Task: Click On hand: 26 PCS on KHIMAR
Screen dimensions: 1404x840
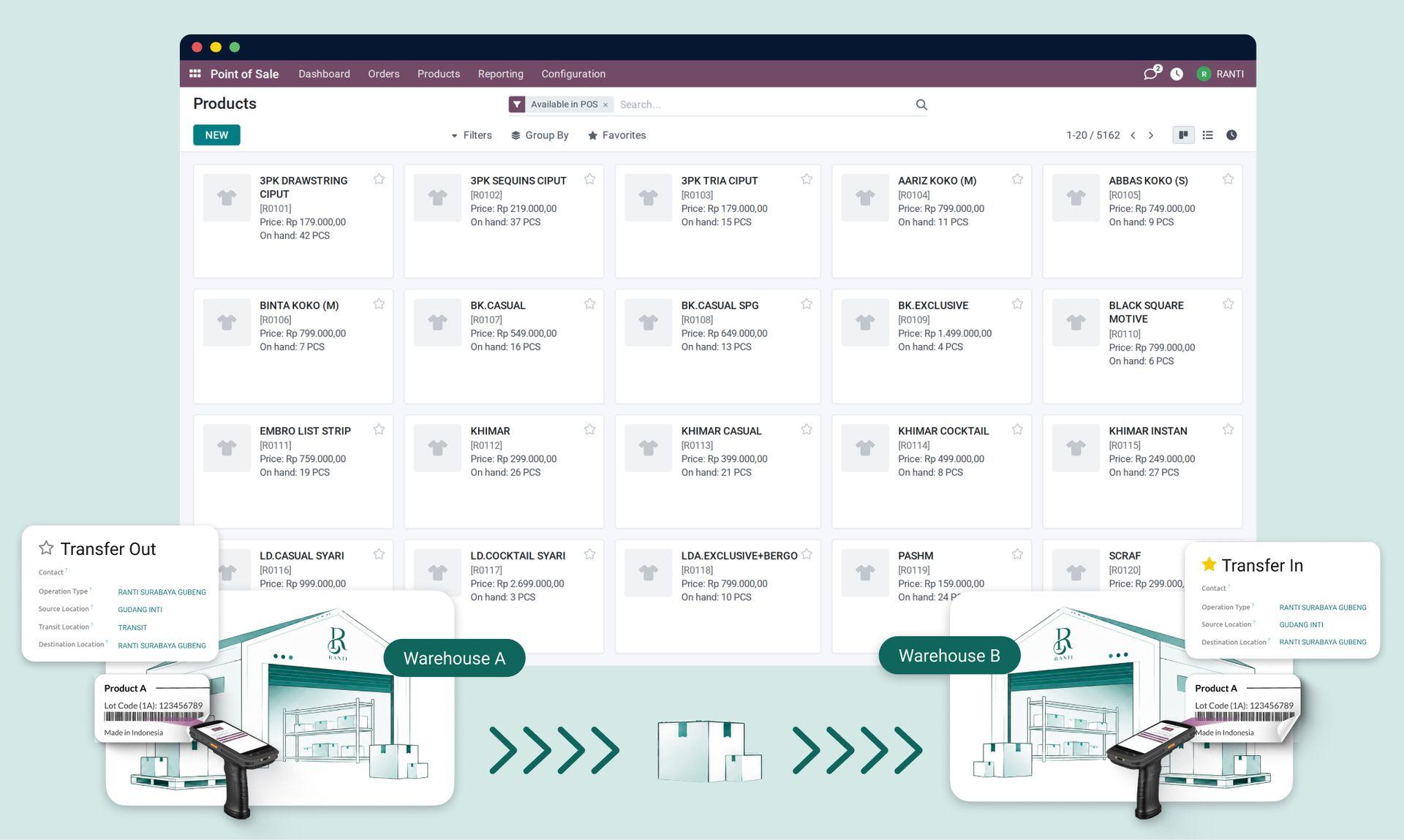Action: point(505,472)
